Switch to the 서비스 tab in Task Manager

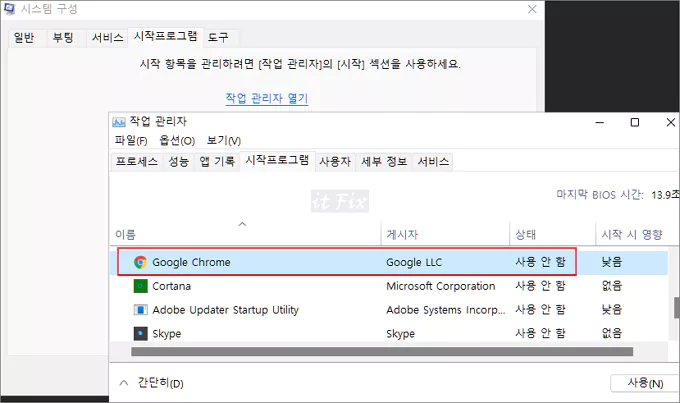tap(433, 162)
